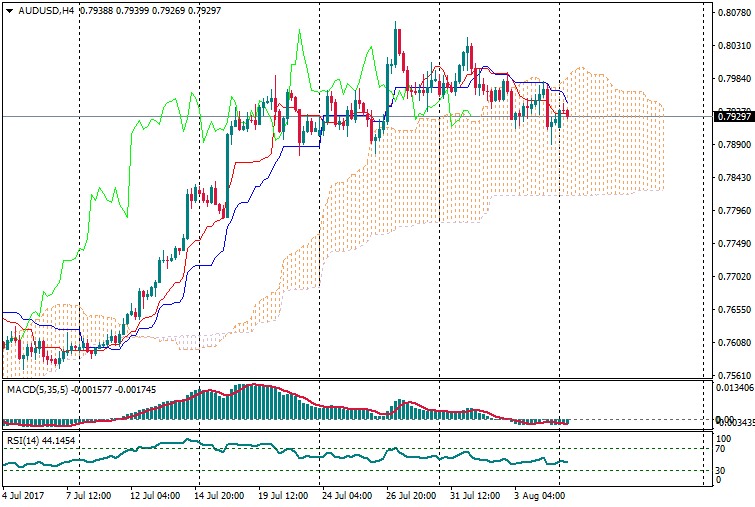Click the AUDUSD,H4 symbol title
Image resolution: width=755 pixels, height=507 pixels.
click(x=46, y=11)
